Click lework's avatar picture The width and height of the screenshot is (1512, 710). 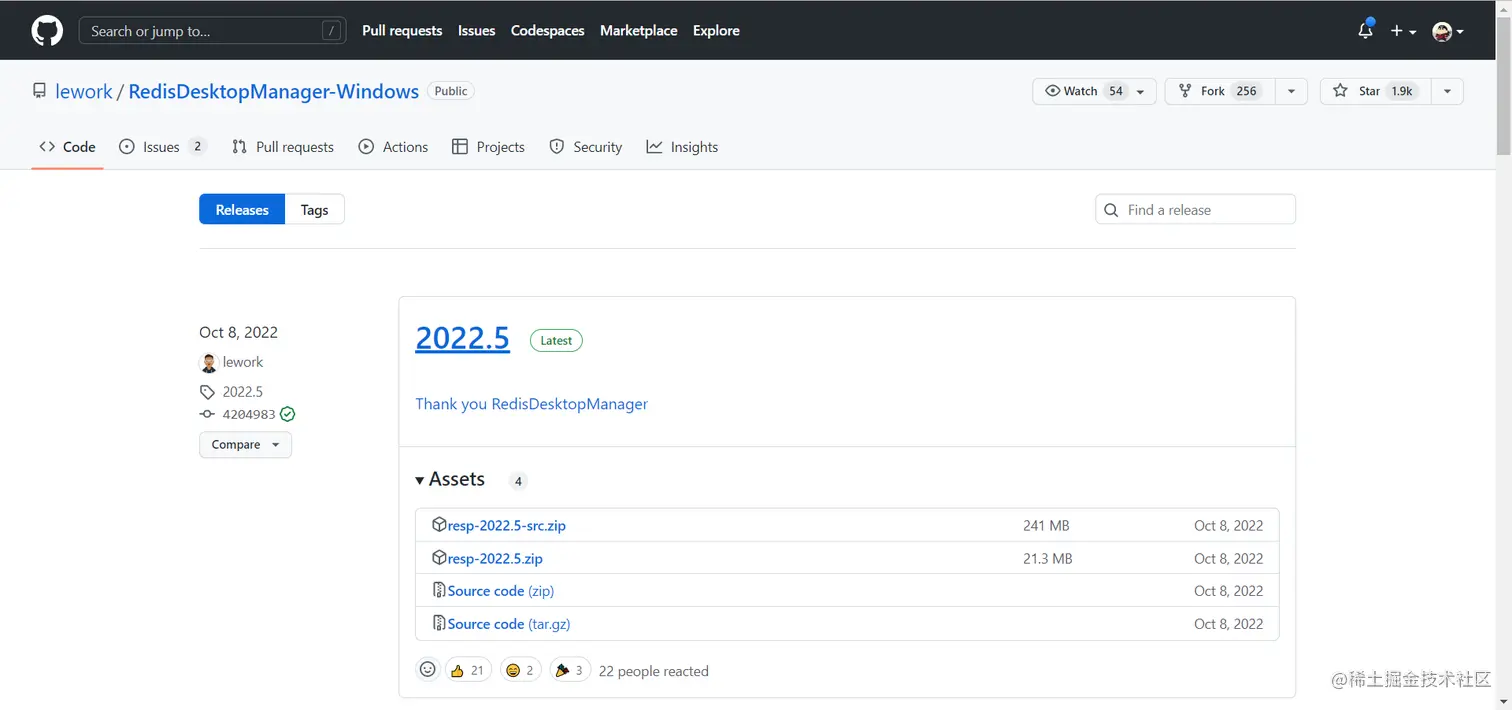point(209,363)
